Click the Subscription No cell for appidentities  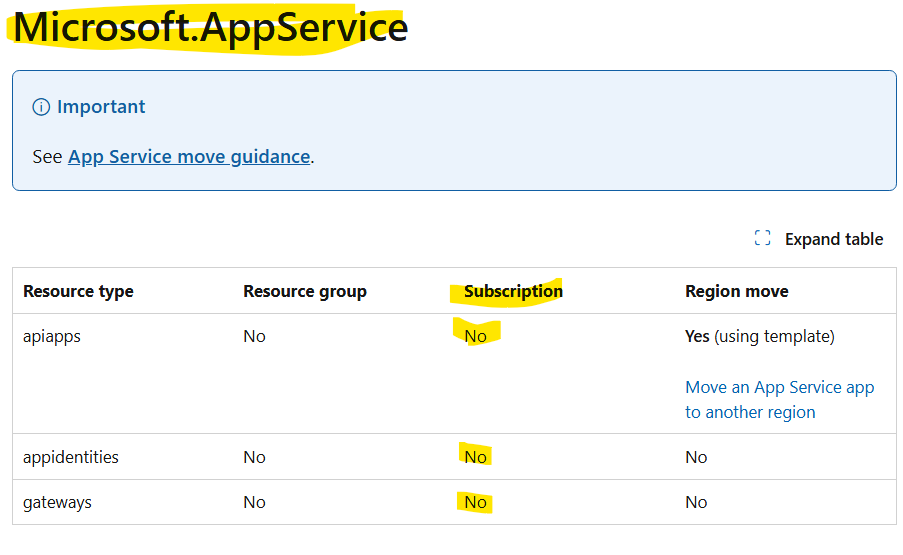click(x=475, y=457)
